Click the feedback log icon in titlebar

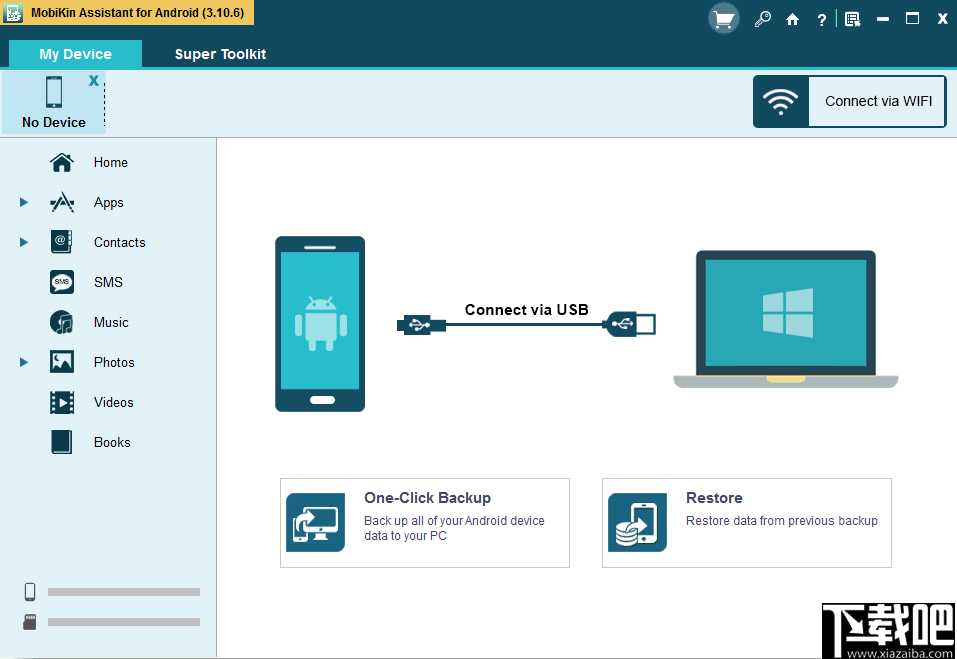click(x=852, y=18)
